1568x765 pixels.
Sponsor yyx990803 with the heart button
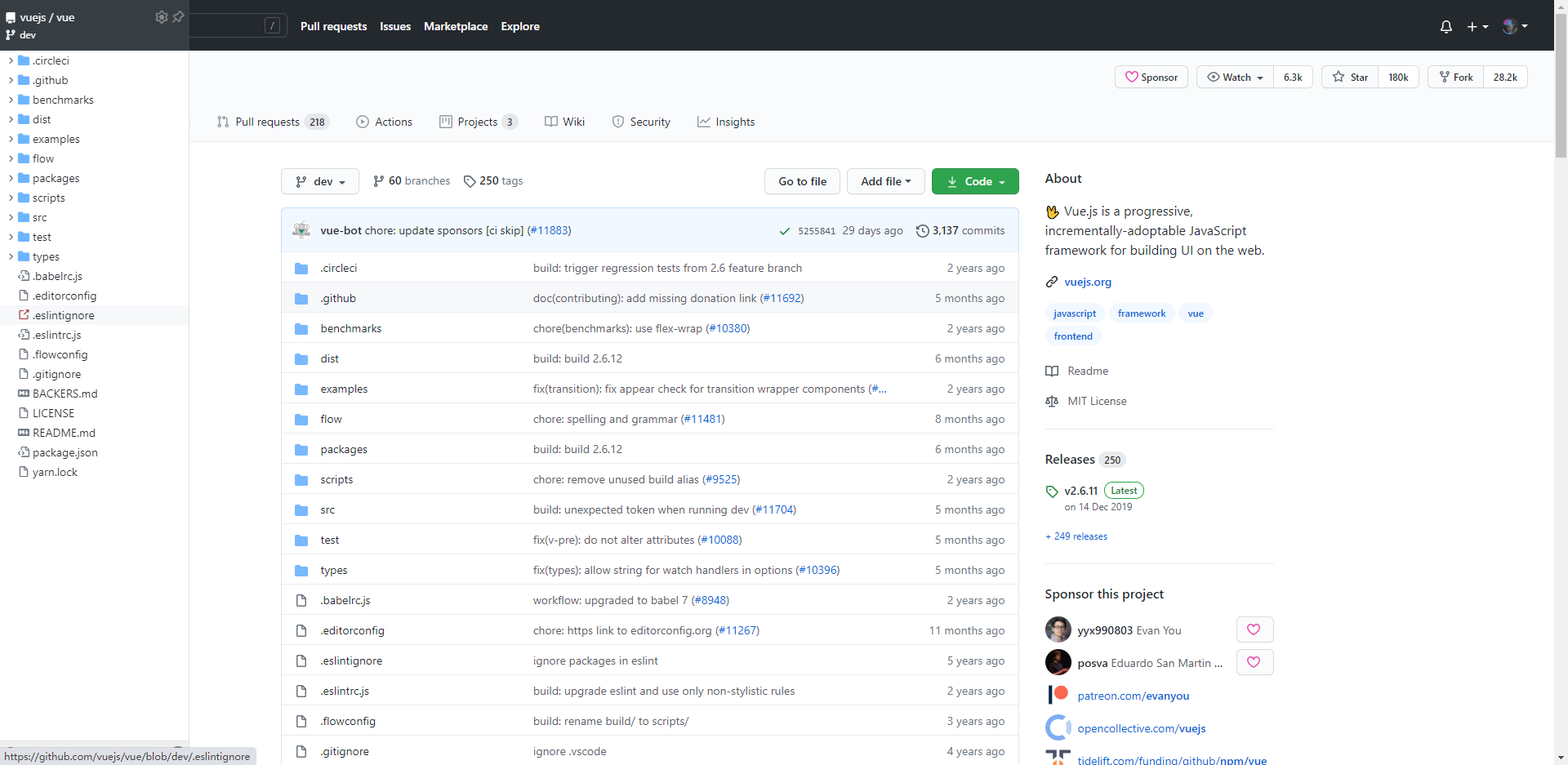tap(1254, 629)
